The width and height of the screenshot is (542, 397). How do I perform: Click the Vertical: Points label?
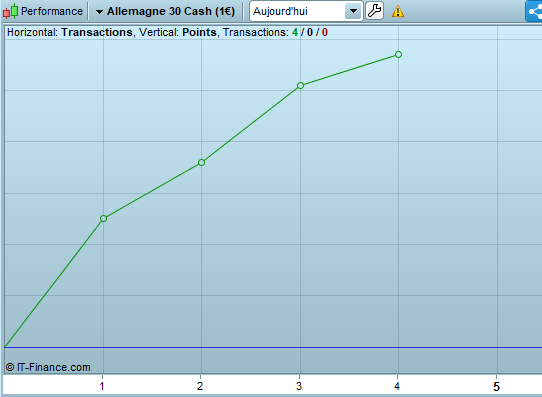click(x=178, y=32)
